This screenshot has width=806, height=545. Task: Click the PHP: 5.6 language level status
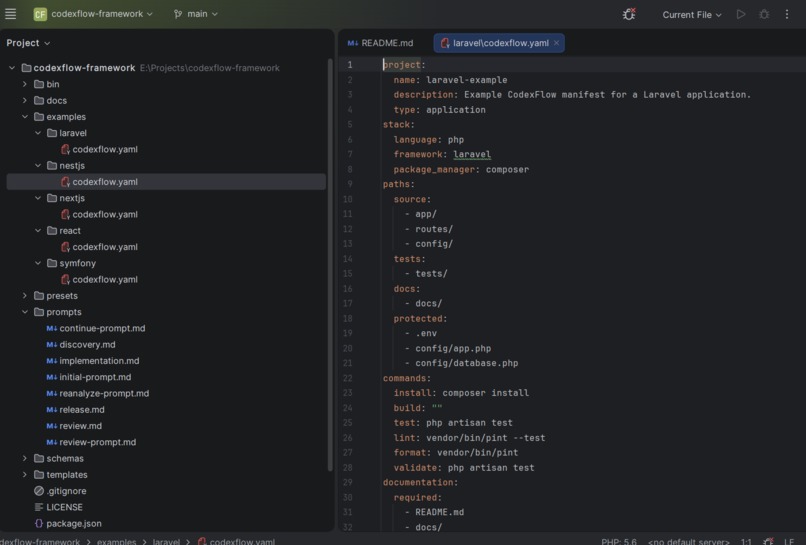(x=618, y=541)
